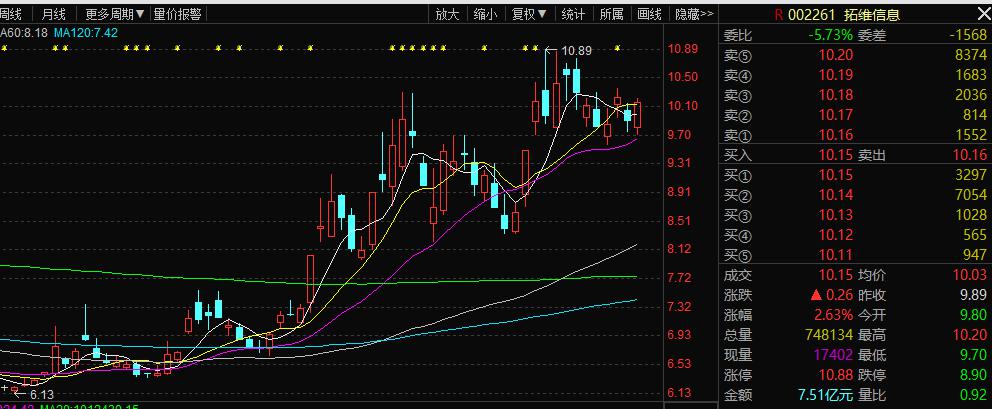Select the 买① bid row with 3297
Viewport: 992px width, 409px height.
point(855,175)
